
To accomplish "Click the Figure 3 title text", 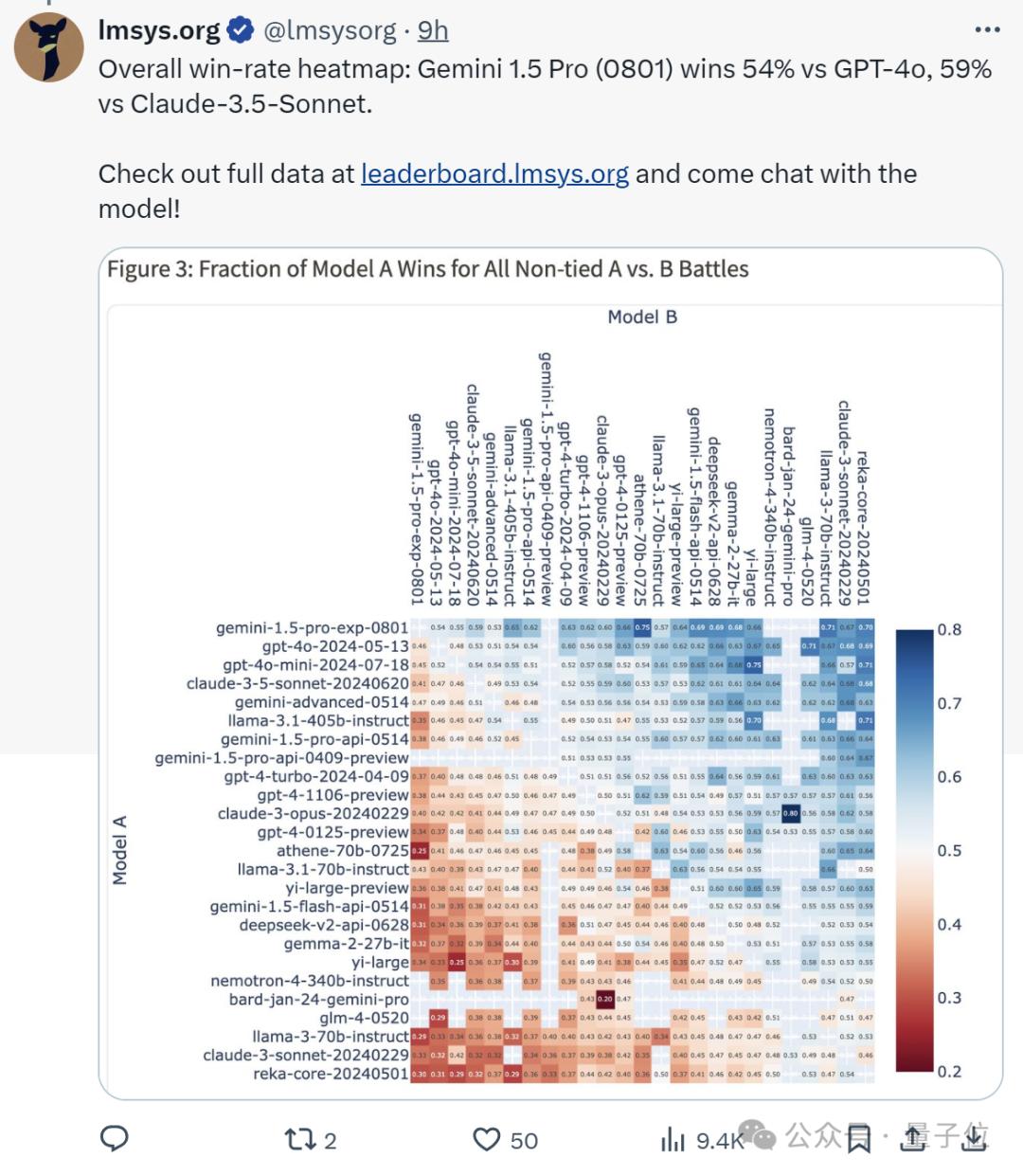I will (427, 269).
